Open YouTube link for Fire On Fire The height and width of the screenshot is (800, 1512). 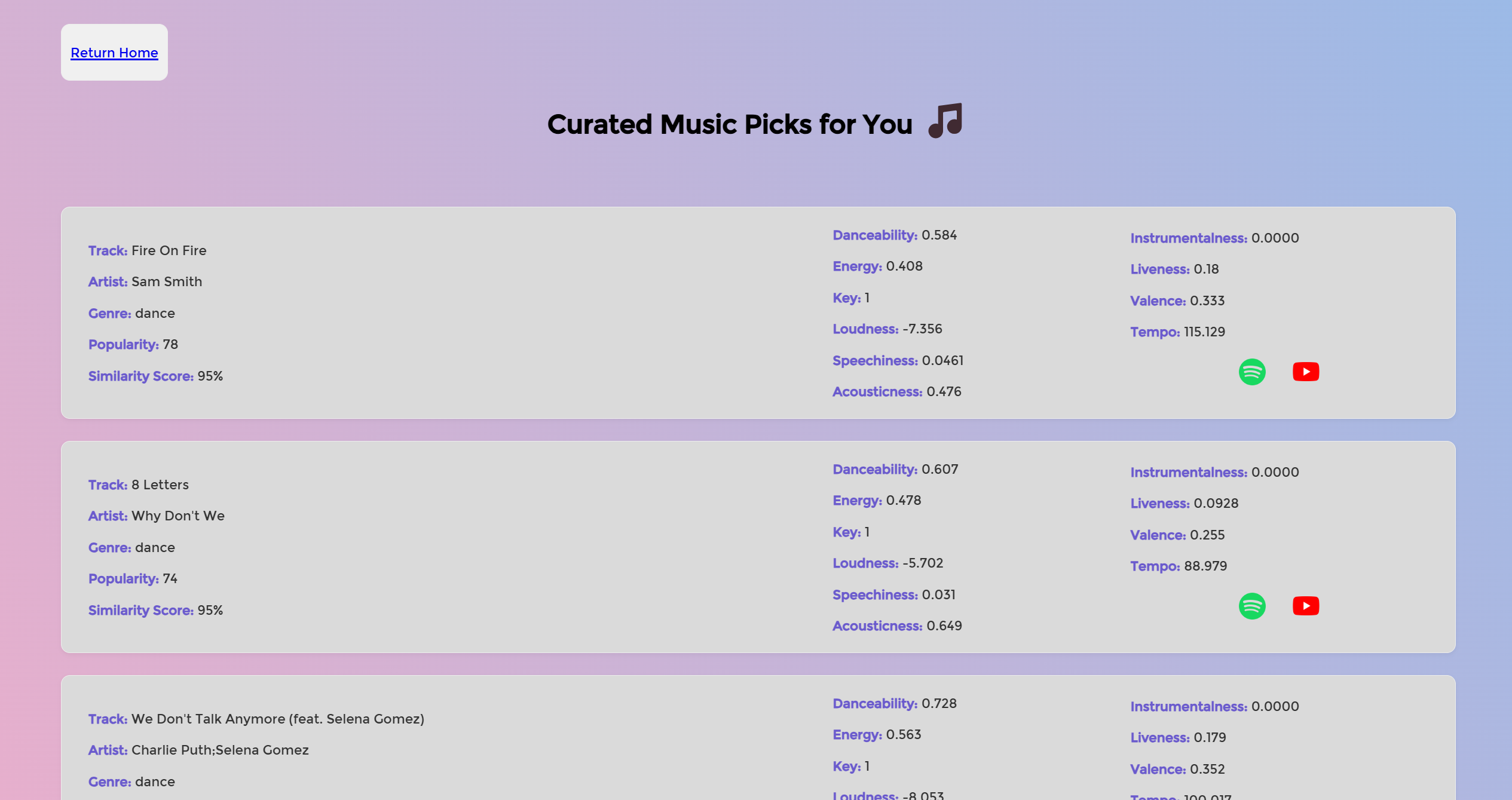point(1306,372)
